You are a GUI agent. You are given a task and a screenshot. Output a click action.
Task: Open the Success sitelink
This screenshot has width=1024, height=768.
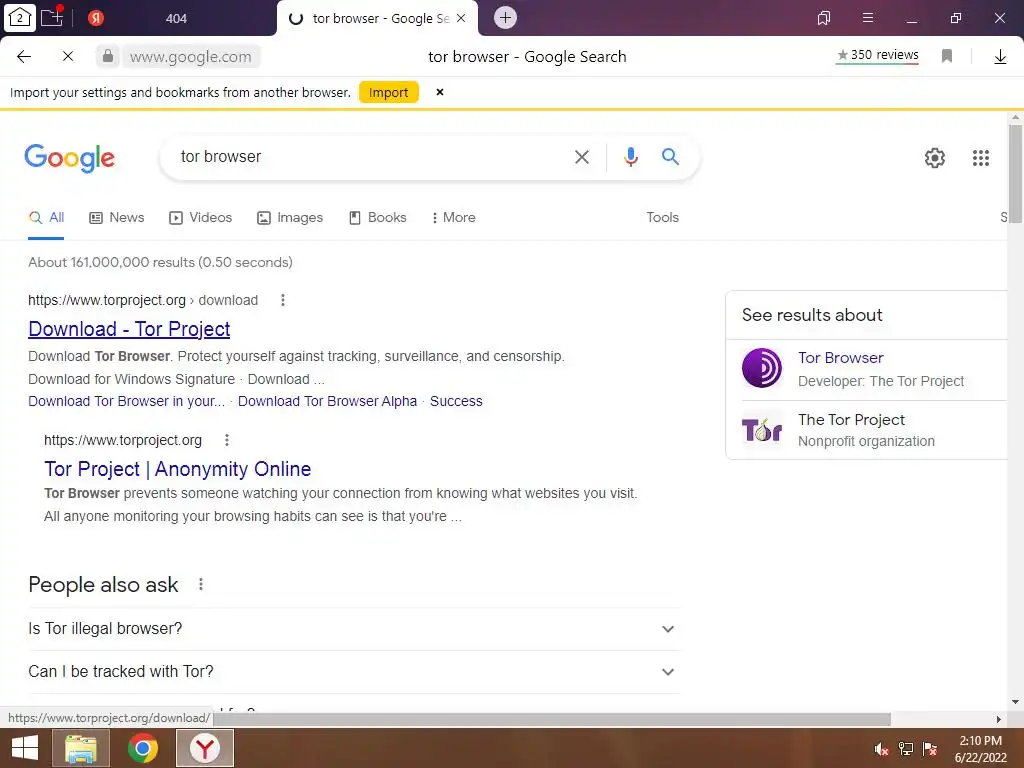tap(456, 401)
